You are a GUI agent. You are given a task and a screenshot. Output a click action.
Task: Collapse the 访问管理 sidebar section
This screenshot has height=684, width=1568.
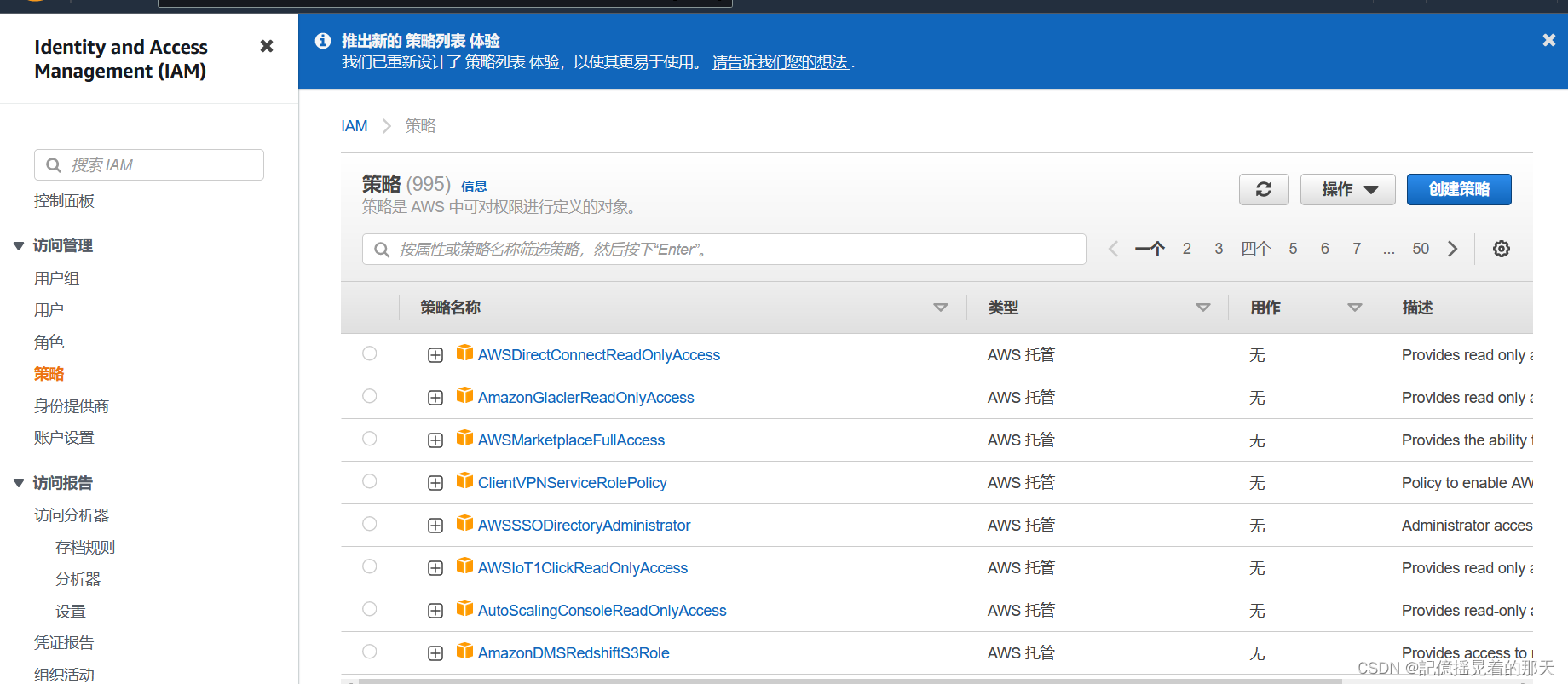pyautogui.click(x=19, y=246)
